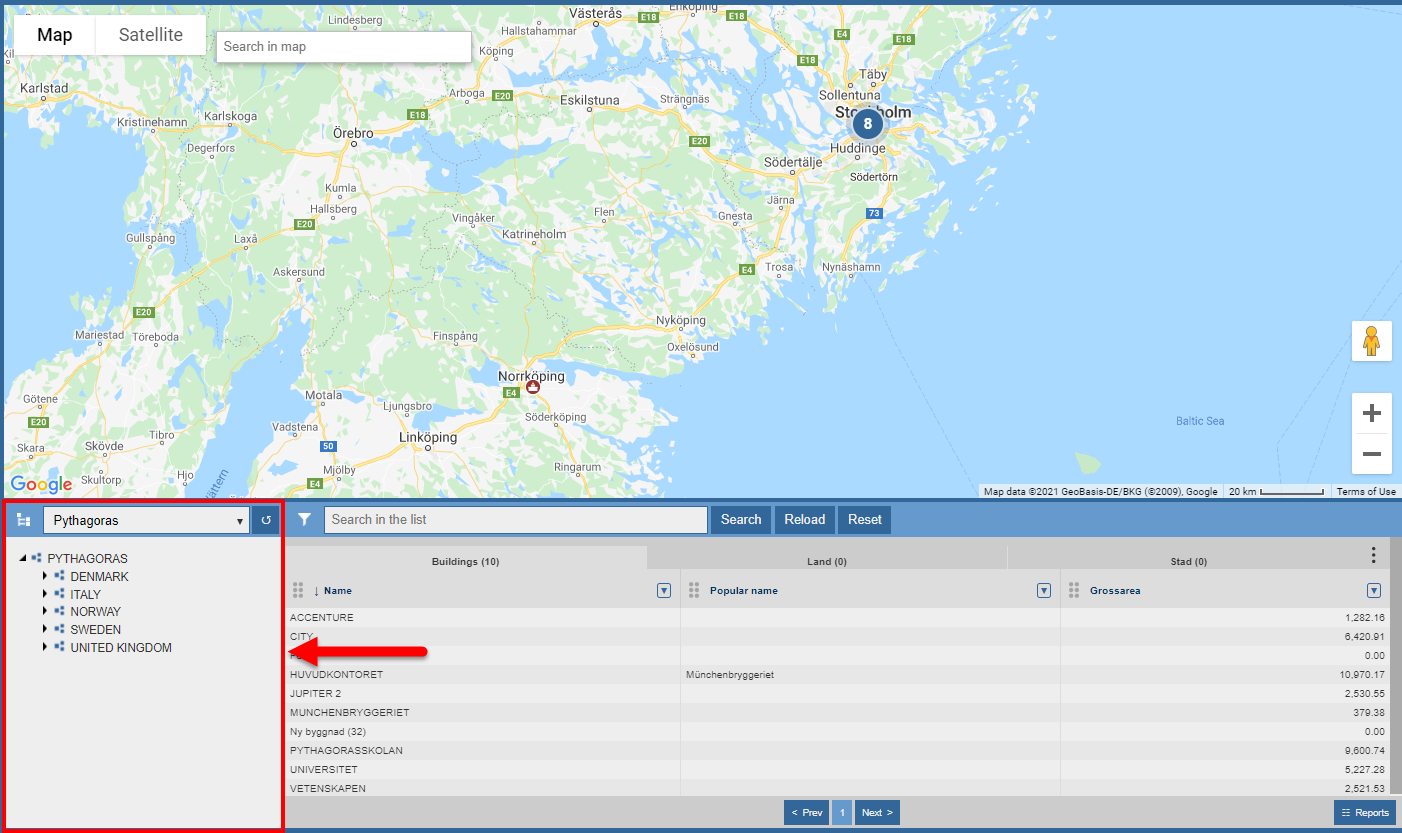Go to the Prev page
The width and height of the screenshot is (1402, 833).
[805, 812]
